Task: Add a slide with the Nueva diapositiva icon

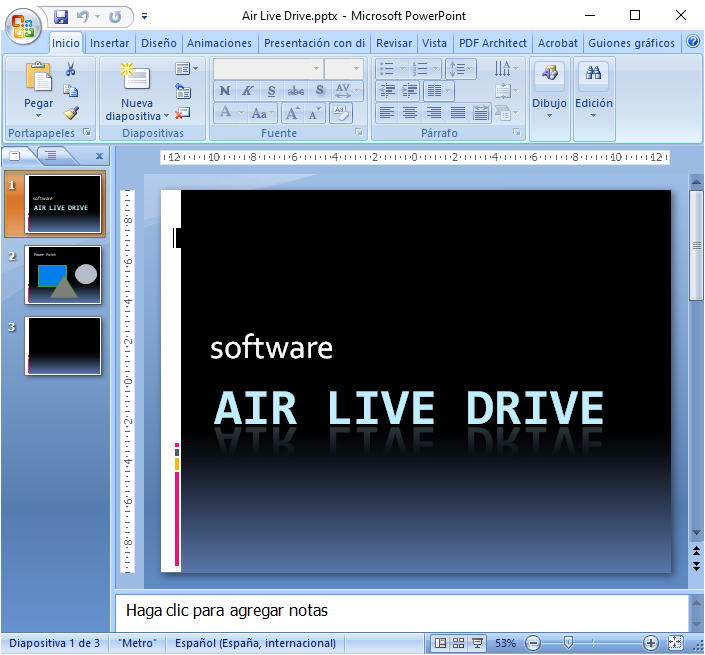Action: [137, 76]
